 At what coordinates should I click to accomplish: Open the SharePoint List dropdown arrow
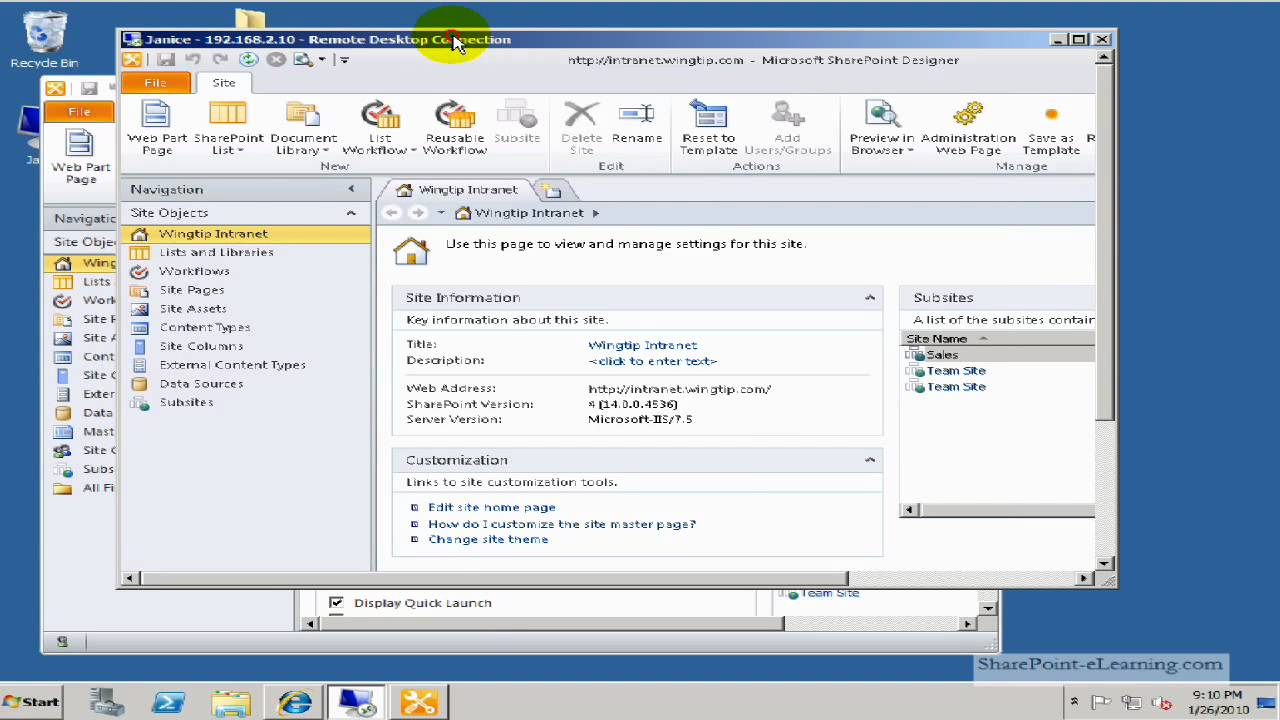point(241,151)
